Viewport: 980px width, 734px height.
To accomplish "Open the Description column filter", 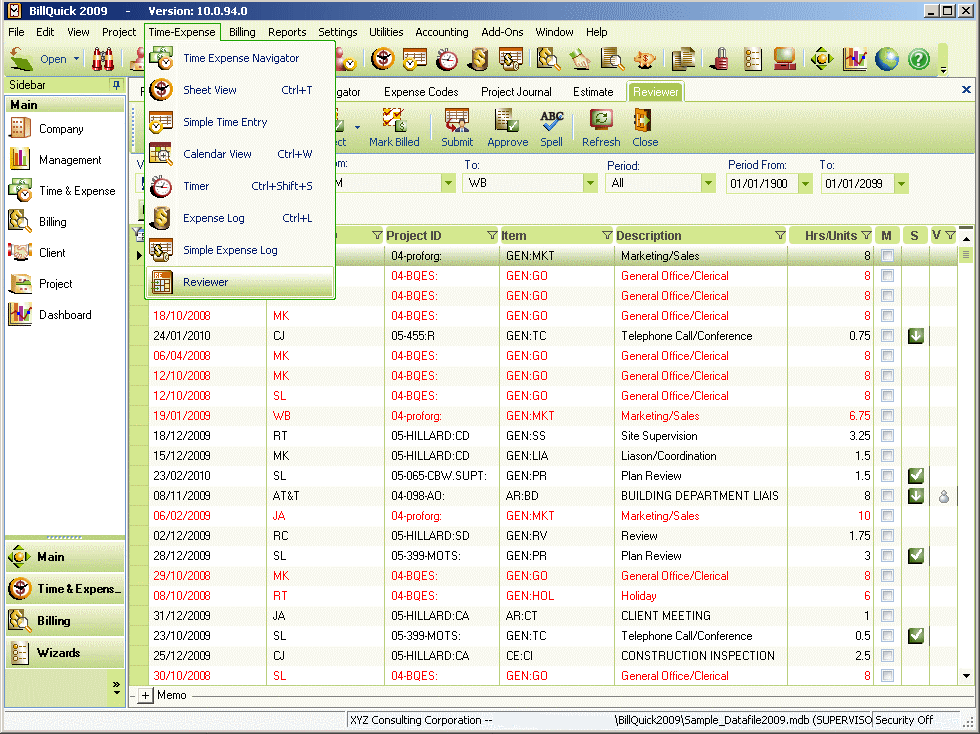I will 779,235.
